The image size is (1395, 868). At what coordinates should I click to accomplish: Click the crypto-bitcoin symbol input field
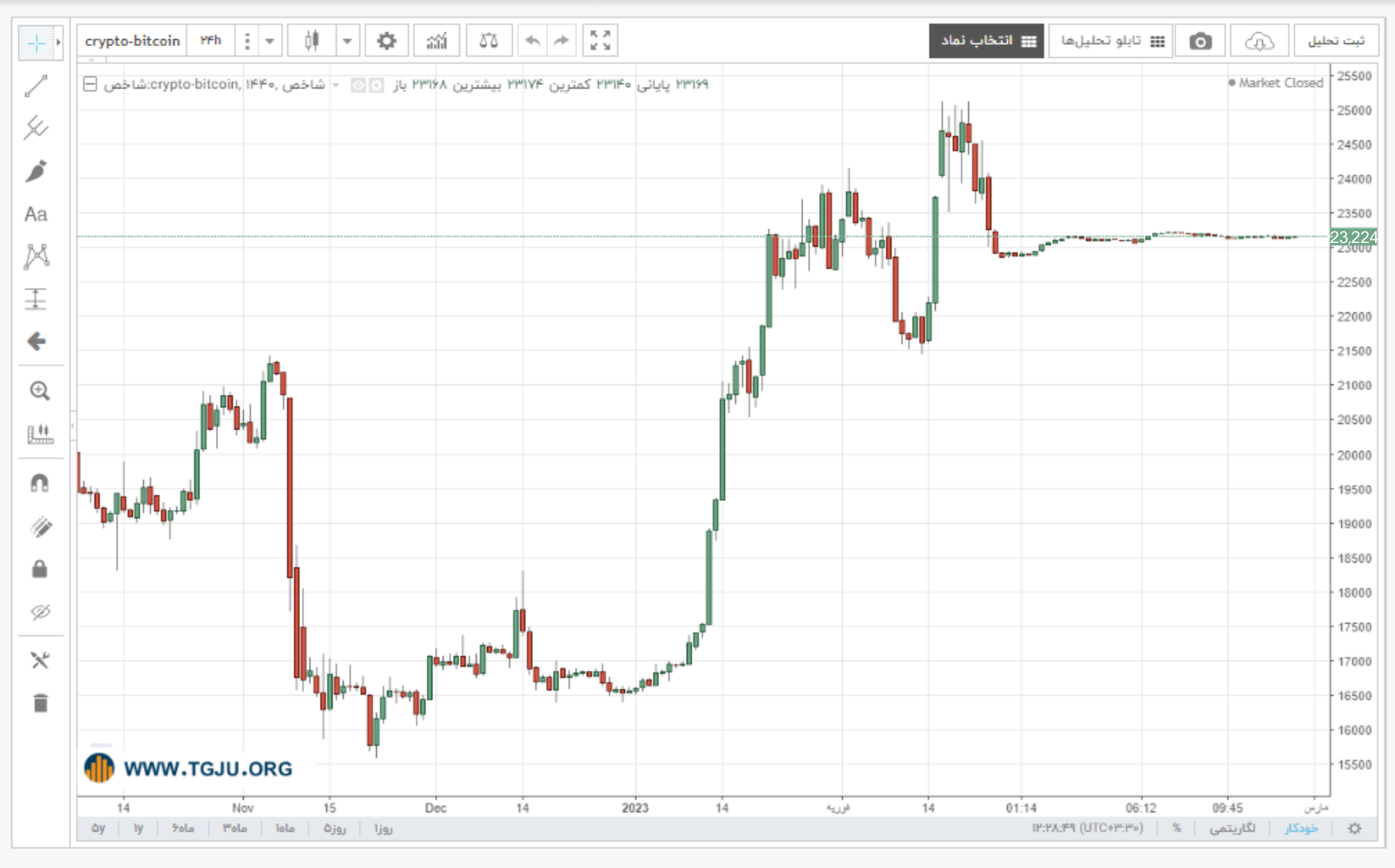click(132, 41)
